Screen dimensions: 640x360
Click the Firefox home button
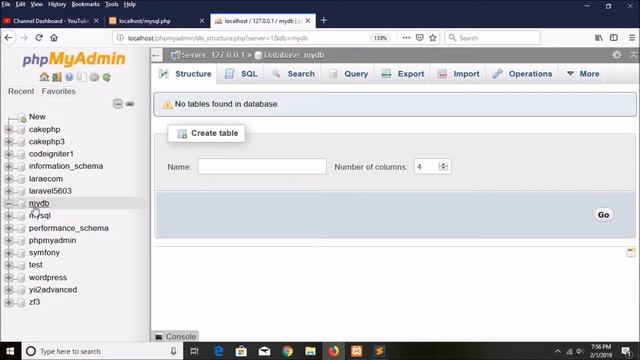tap(54, 38)
